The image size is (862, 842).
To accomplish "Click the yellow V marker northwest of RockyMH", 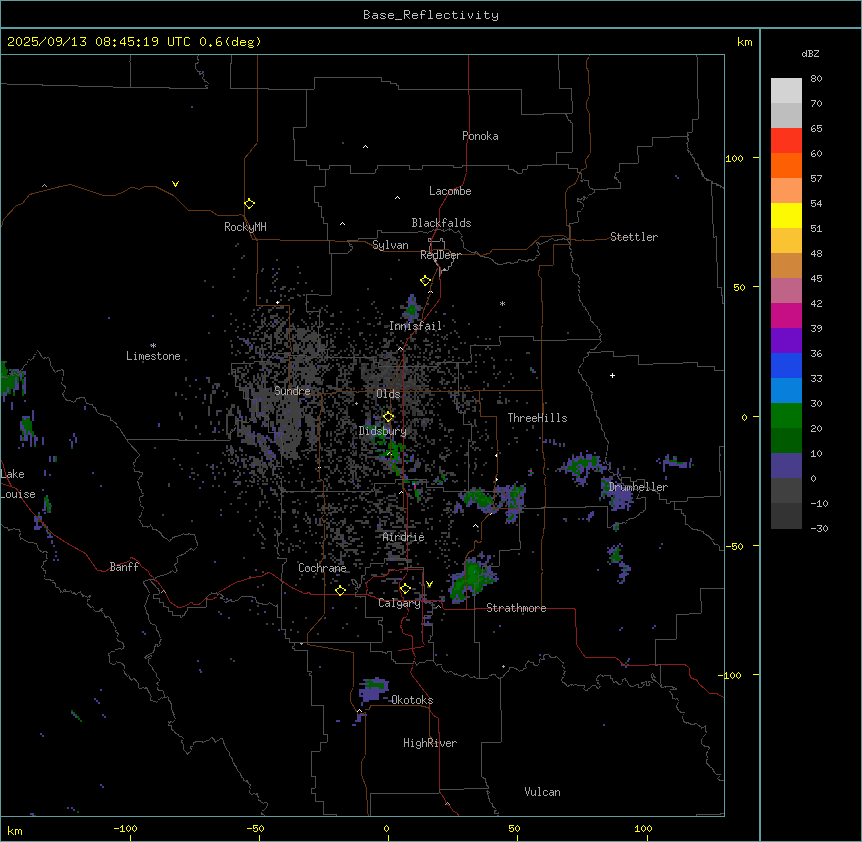I will coord(175,184).
